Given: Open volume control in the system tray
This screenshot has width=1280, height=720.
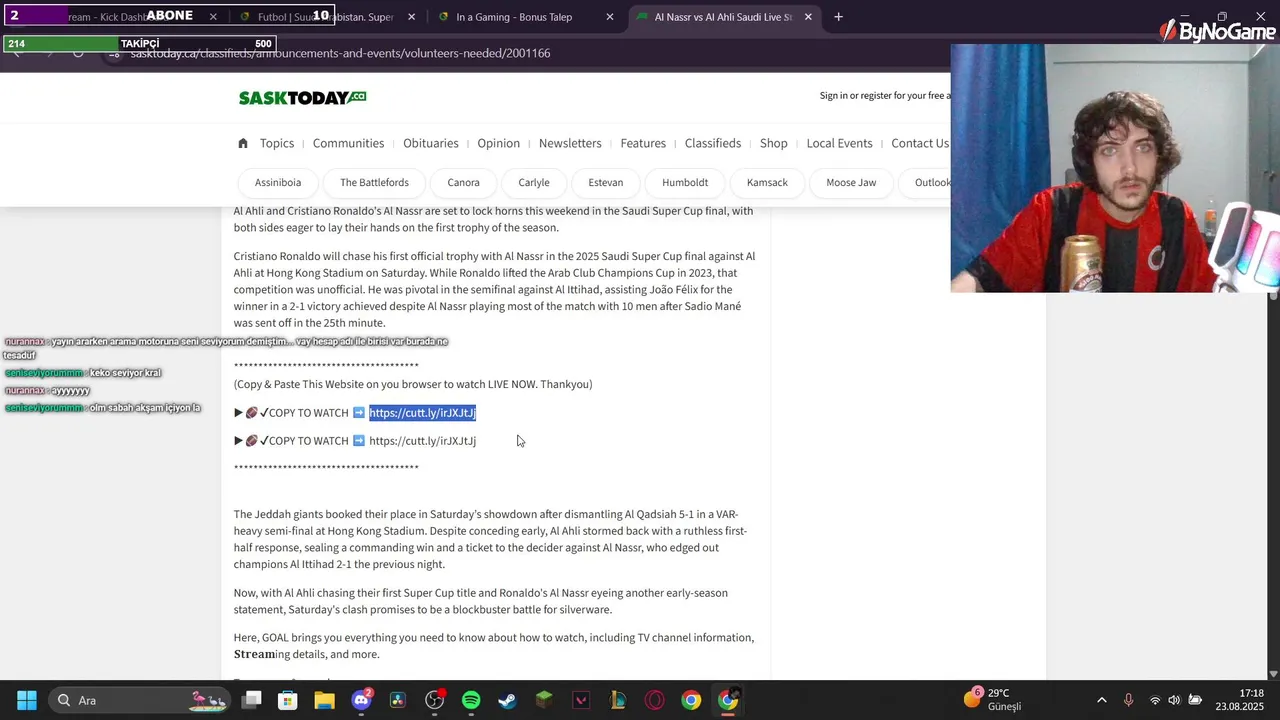Looking at the screenshot, I should [1174, 700].
